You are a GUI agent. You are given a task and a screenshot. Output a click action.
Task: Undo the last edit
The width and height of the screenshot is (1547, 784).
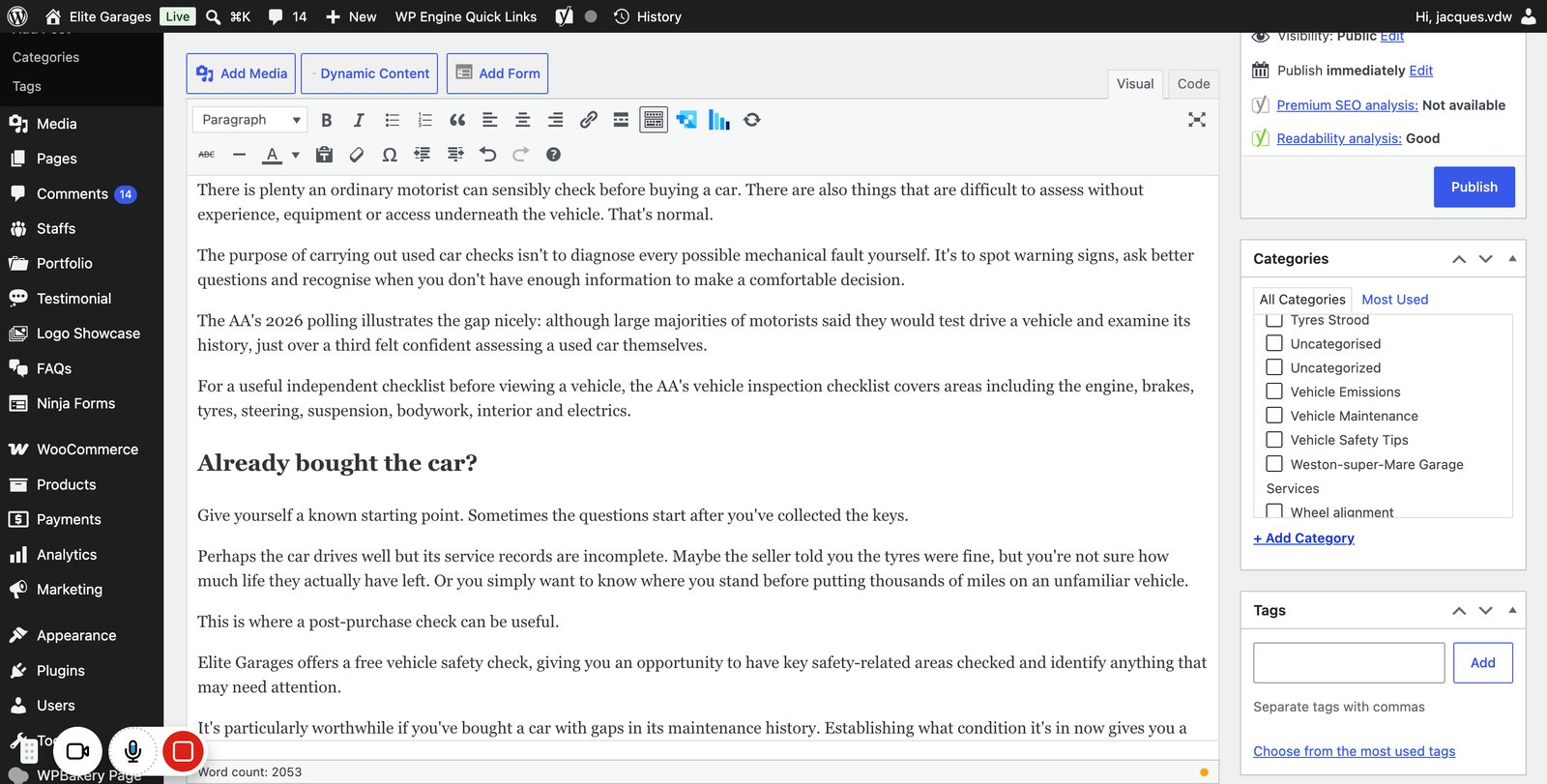point(487,155)
